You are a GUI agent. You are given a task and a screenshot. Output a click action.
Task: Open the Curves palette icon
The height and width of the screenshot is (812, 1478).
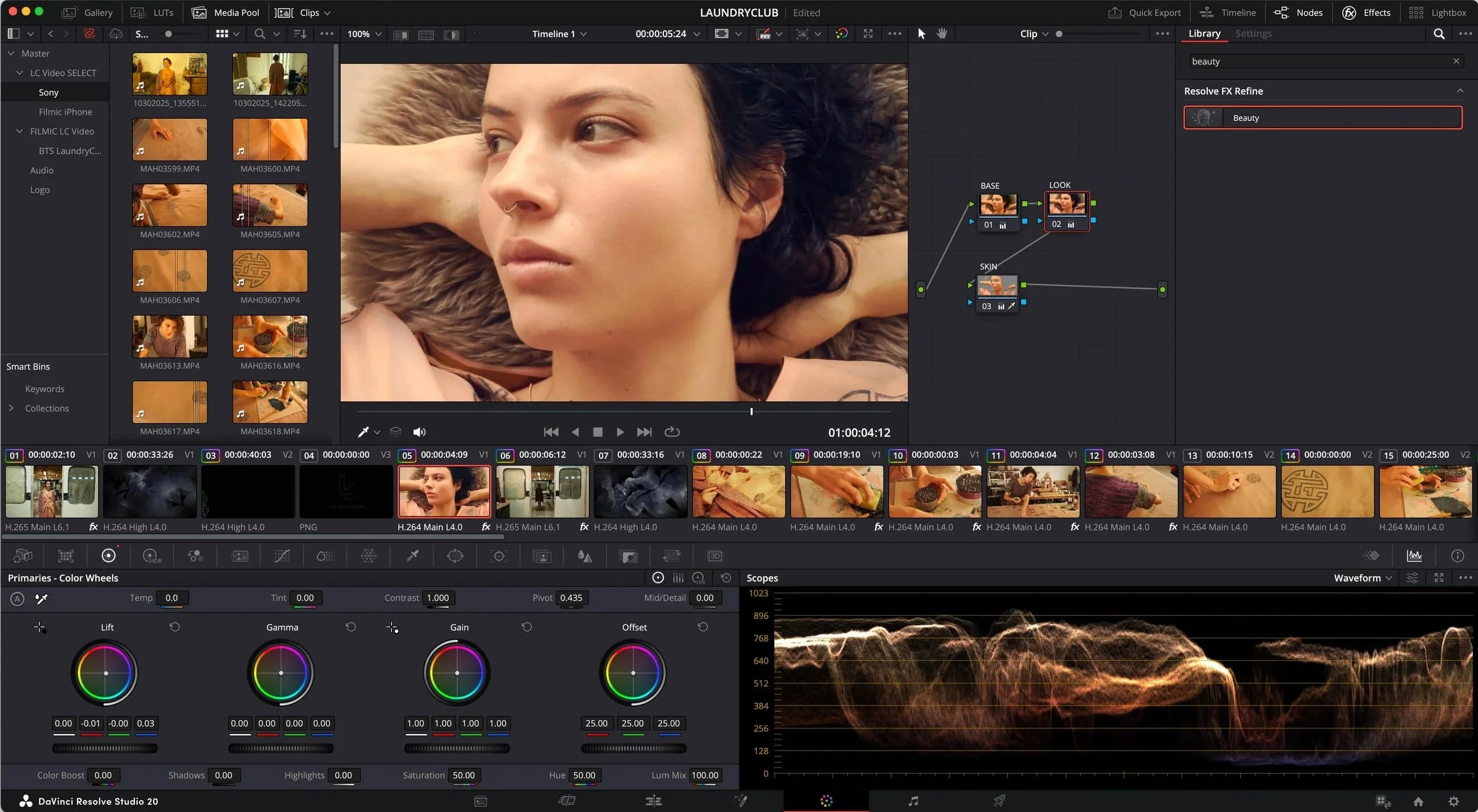tap(282, 556)
